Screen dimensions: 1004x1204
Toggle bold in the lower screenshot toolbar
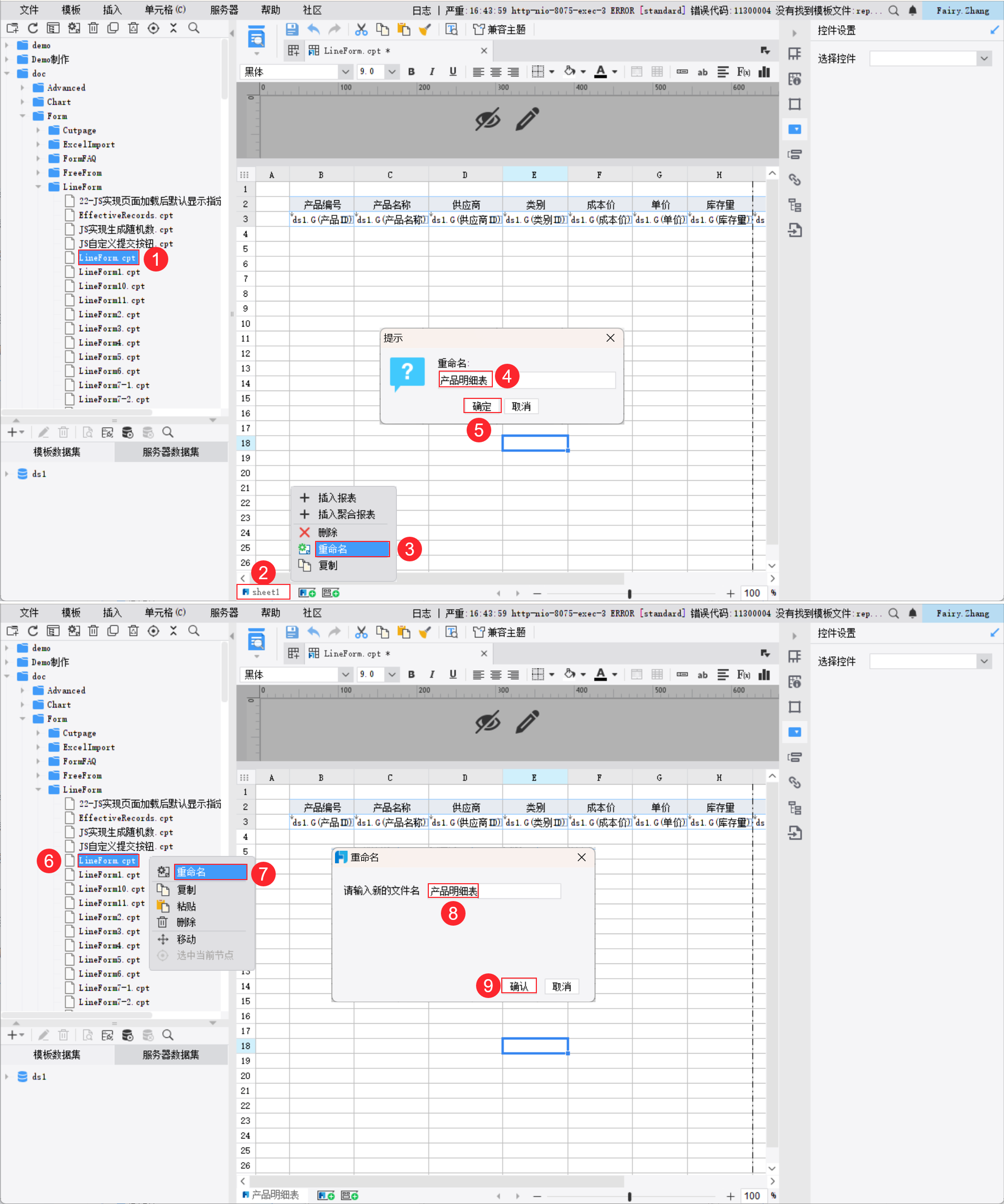[411, 674]
